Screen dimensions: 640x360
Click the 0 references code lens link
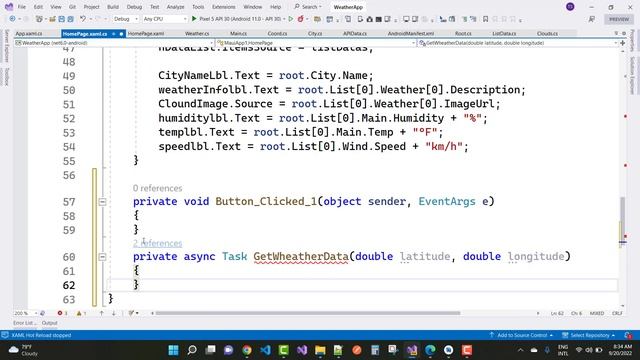click(158, 188)
